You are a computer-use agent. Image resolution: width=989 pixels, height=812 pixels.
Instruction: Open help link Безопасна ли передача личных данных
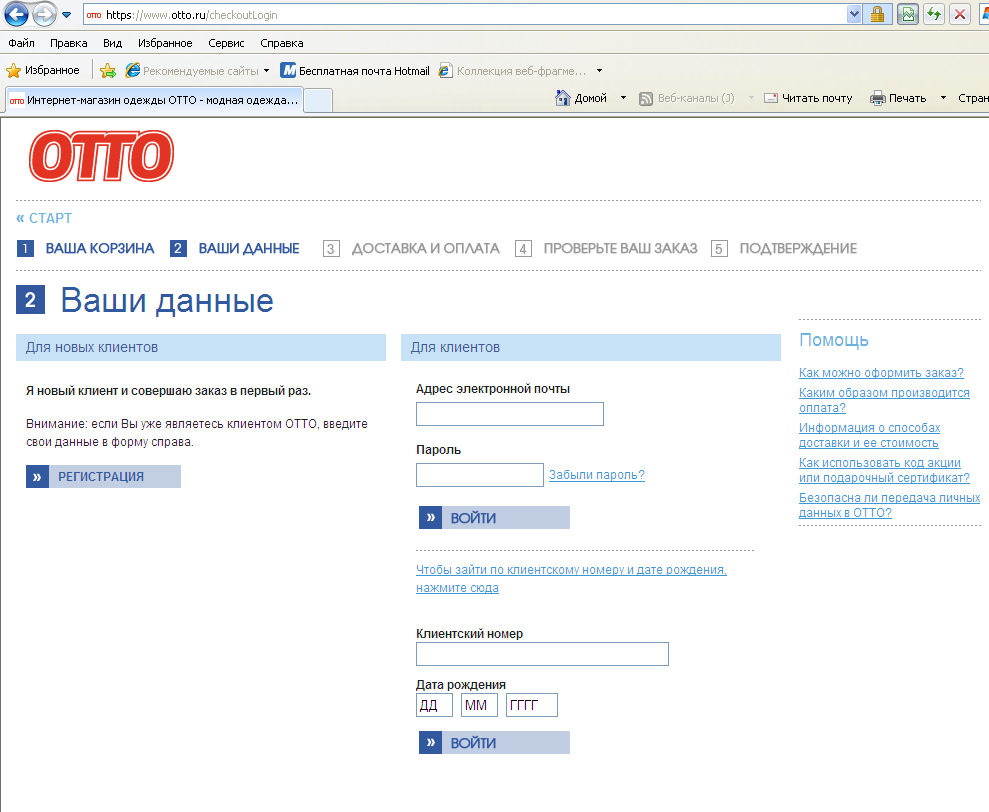point(889,505)
